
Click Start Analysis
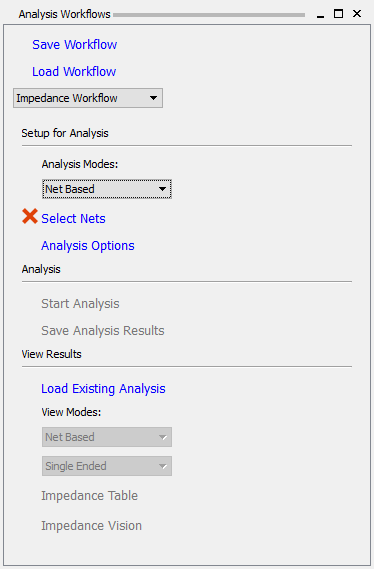coord(80,304)
